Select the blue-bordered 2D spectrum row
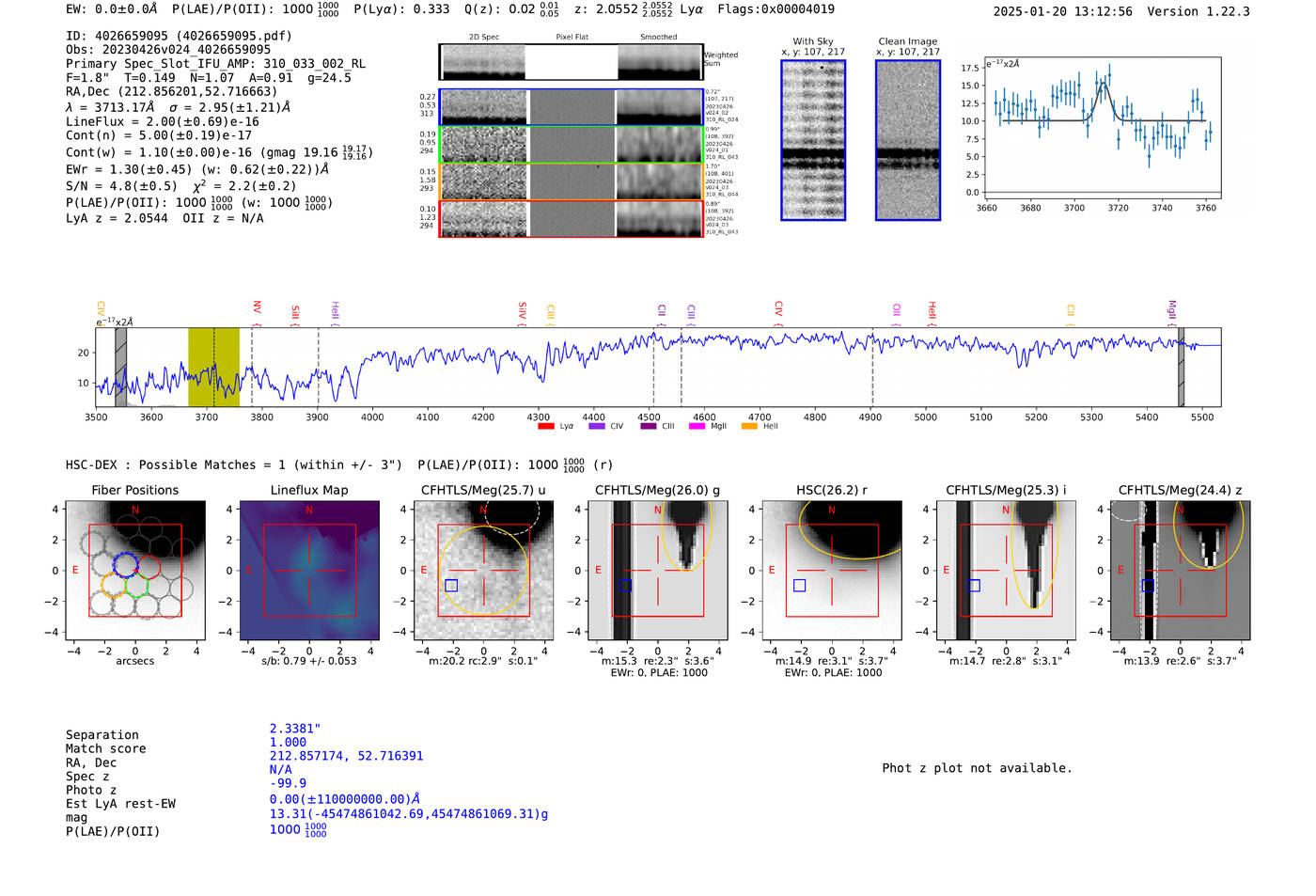Screen dimensions: 1316x896 tap(571, 107)
